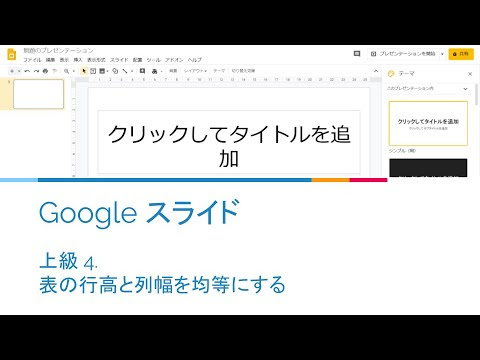Screen dimensions: 480x360
Task: Click the paint format icon
Action: click(54, 71)
